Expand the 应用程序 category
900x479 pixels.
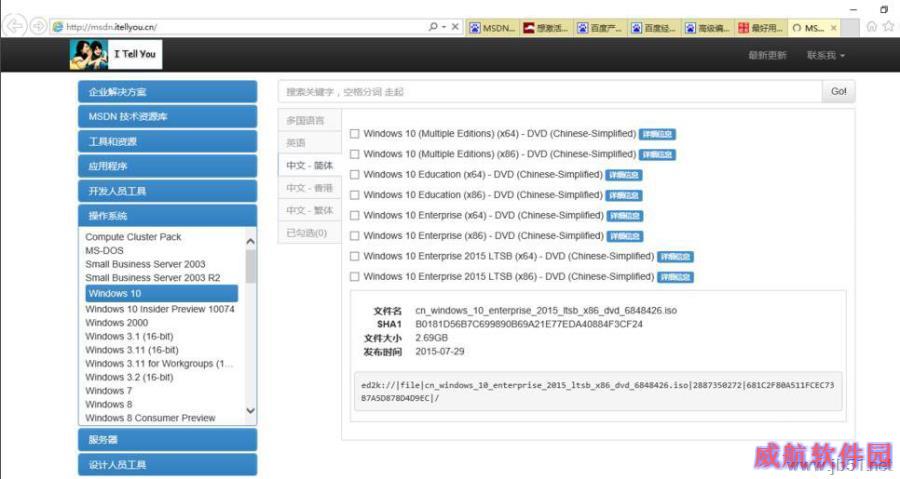(x=168, y=166)
